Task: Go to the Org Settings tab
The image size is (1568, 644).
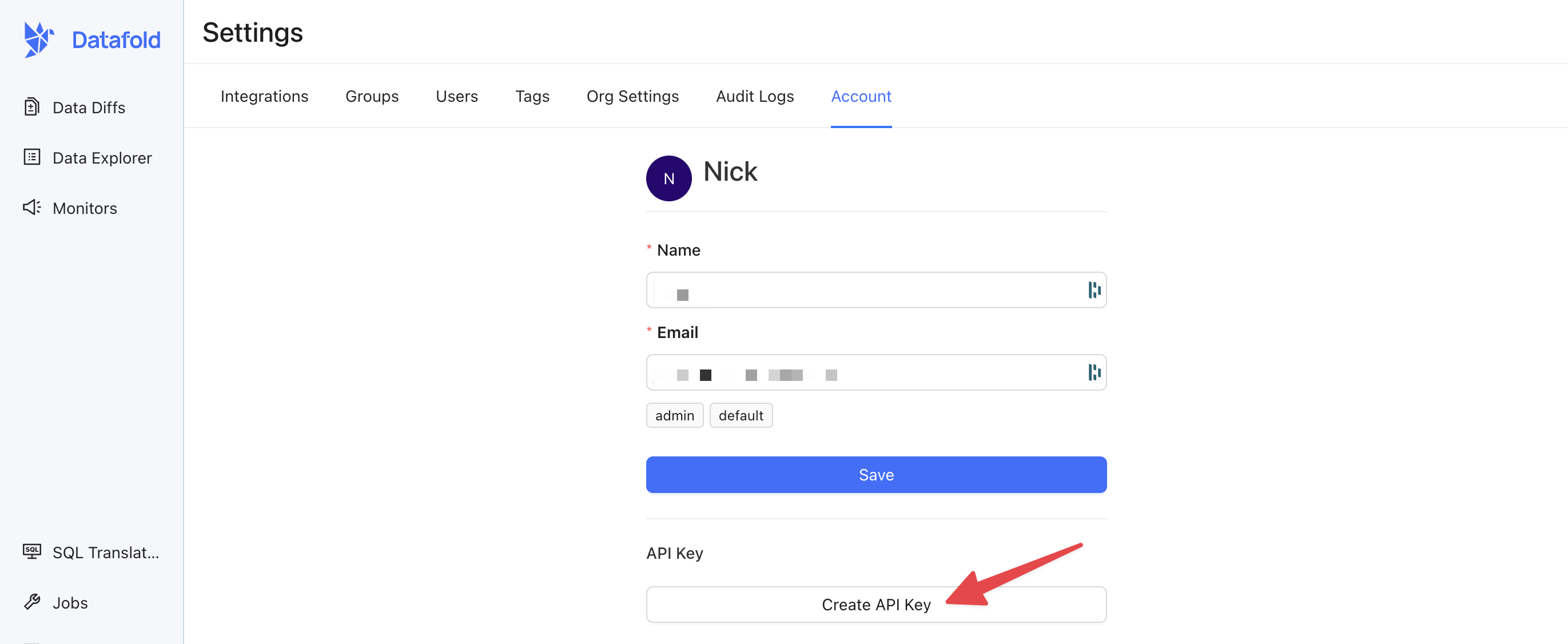Action: coord(632,96)
